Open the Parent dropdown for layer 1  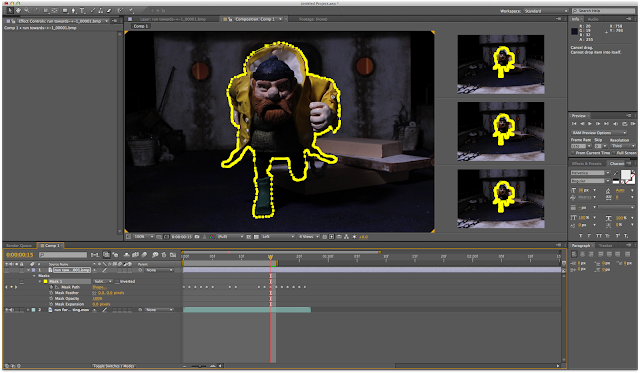pos(159,270)
